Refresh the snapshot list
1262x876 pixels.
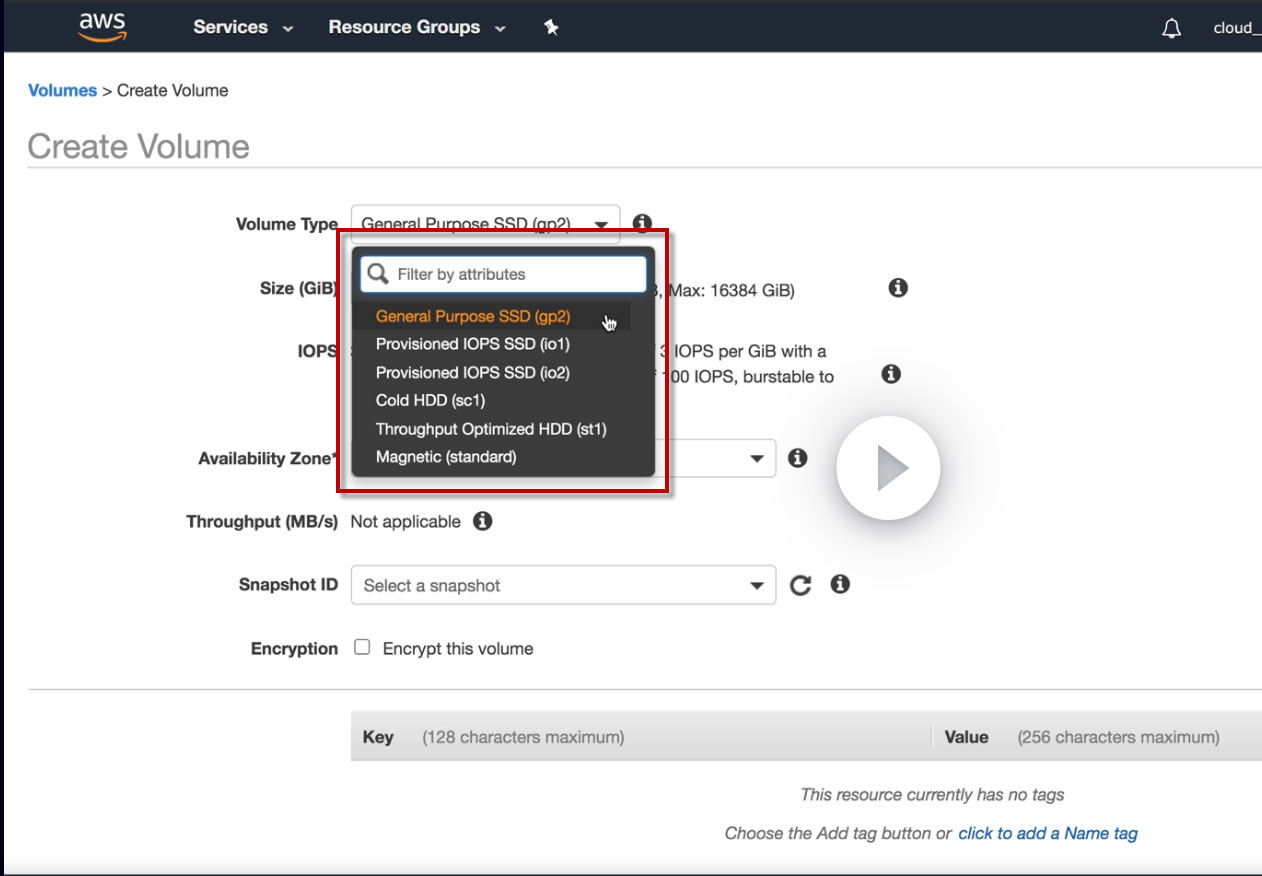(800, 585)
